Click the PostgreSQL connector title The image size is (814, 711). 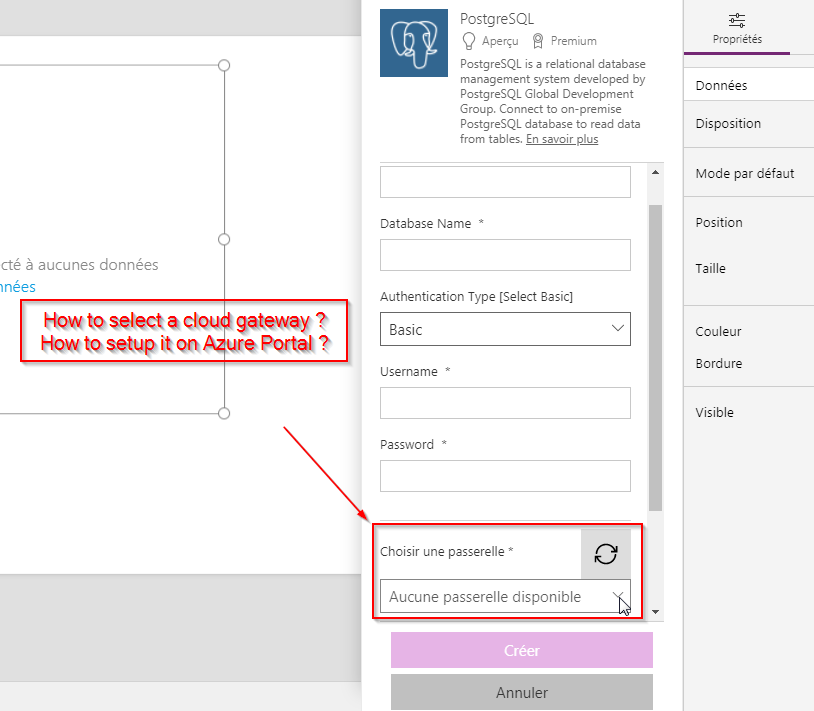(x=497, y=19)
